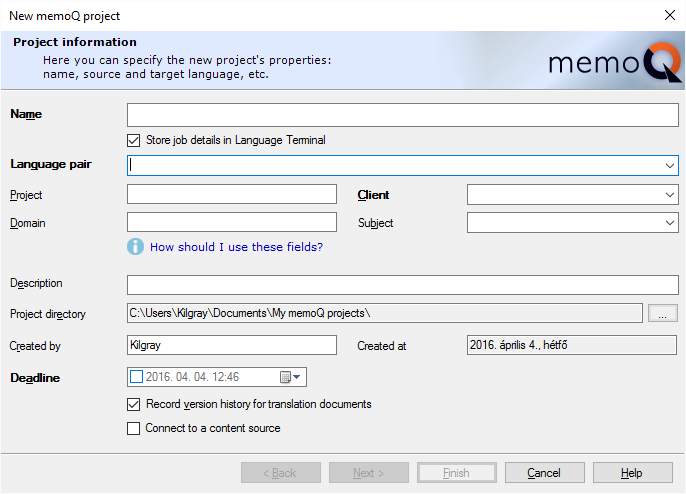
Task: Uncheck Store job details in Language Terminal
Action: (x=133, y=140)
